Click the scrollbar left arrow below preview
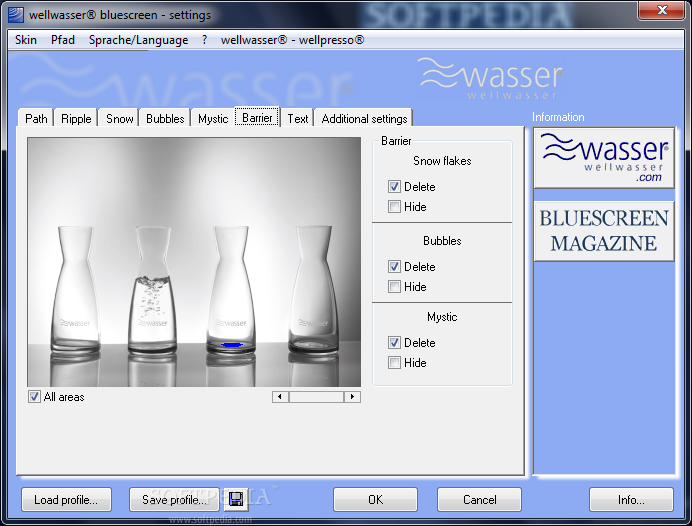This screenshot has width=692, height=526. point(280,397)
